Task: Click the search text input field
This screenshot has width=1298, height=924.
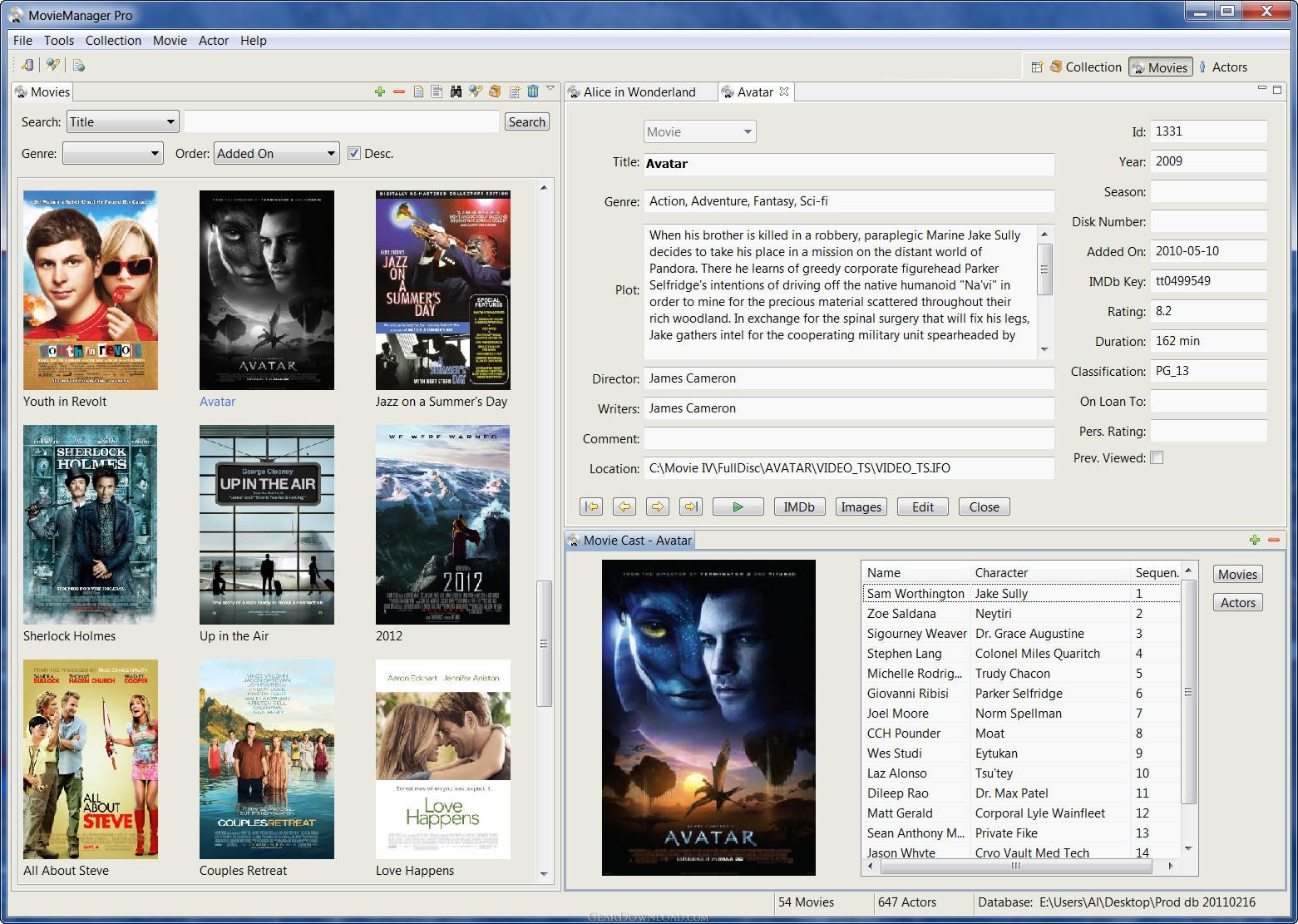Action: pos(342,121)
